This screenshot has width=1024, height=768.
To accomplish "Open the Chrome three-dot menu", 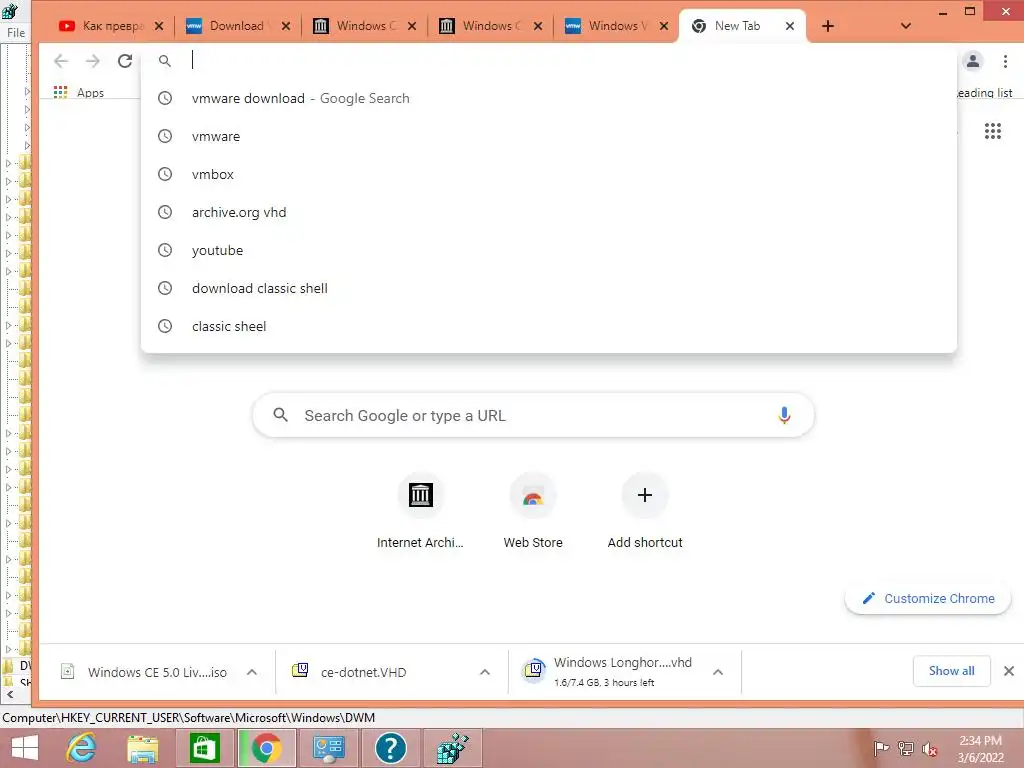I will (x=1005, y=61).
